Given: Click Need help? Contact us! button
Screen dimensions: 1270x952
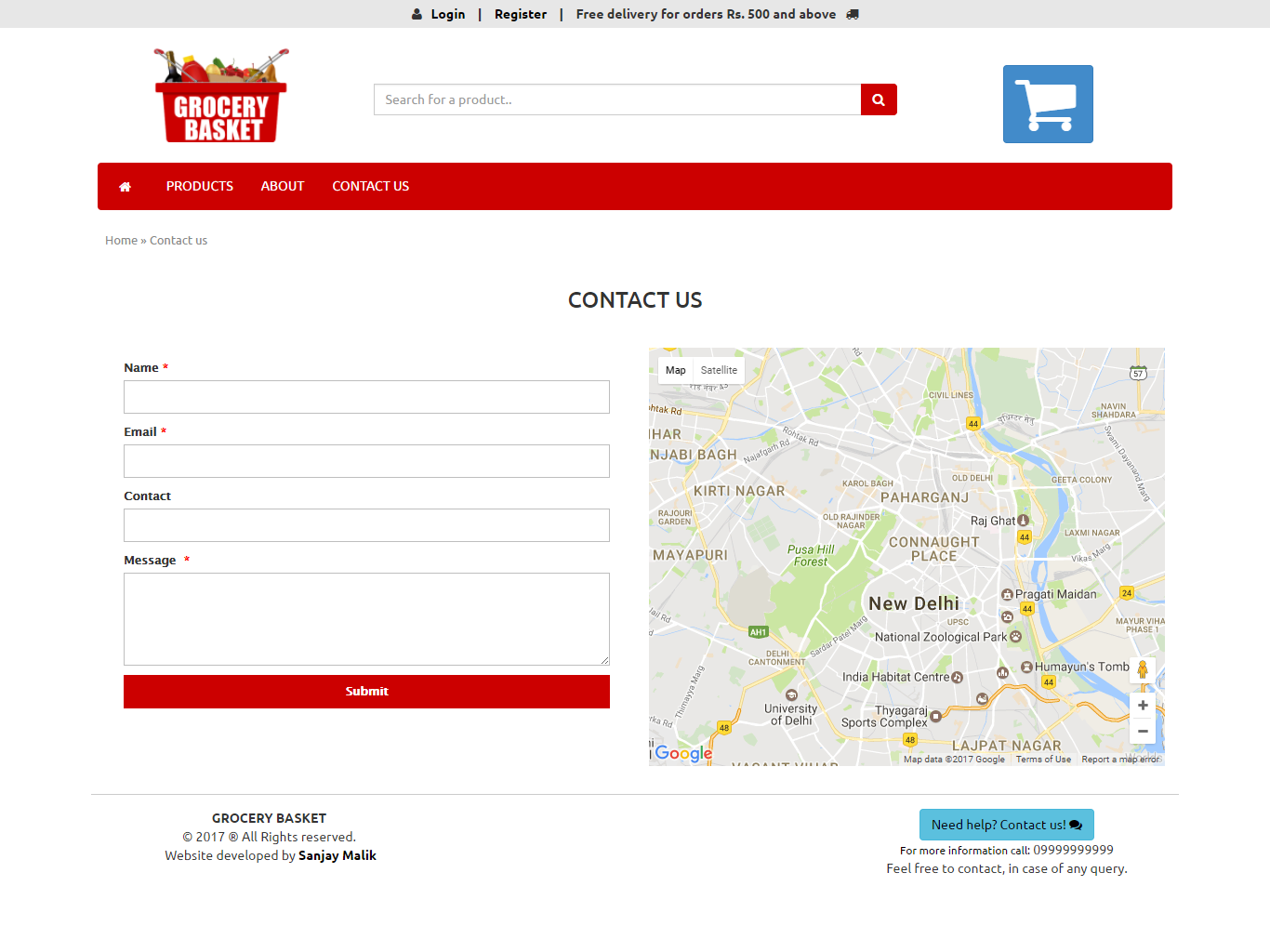Looking at the screenshot, I should [1006, 825].
